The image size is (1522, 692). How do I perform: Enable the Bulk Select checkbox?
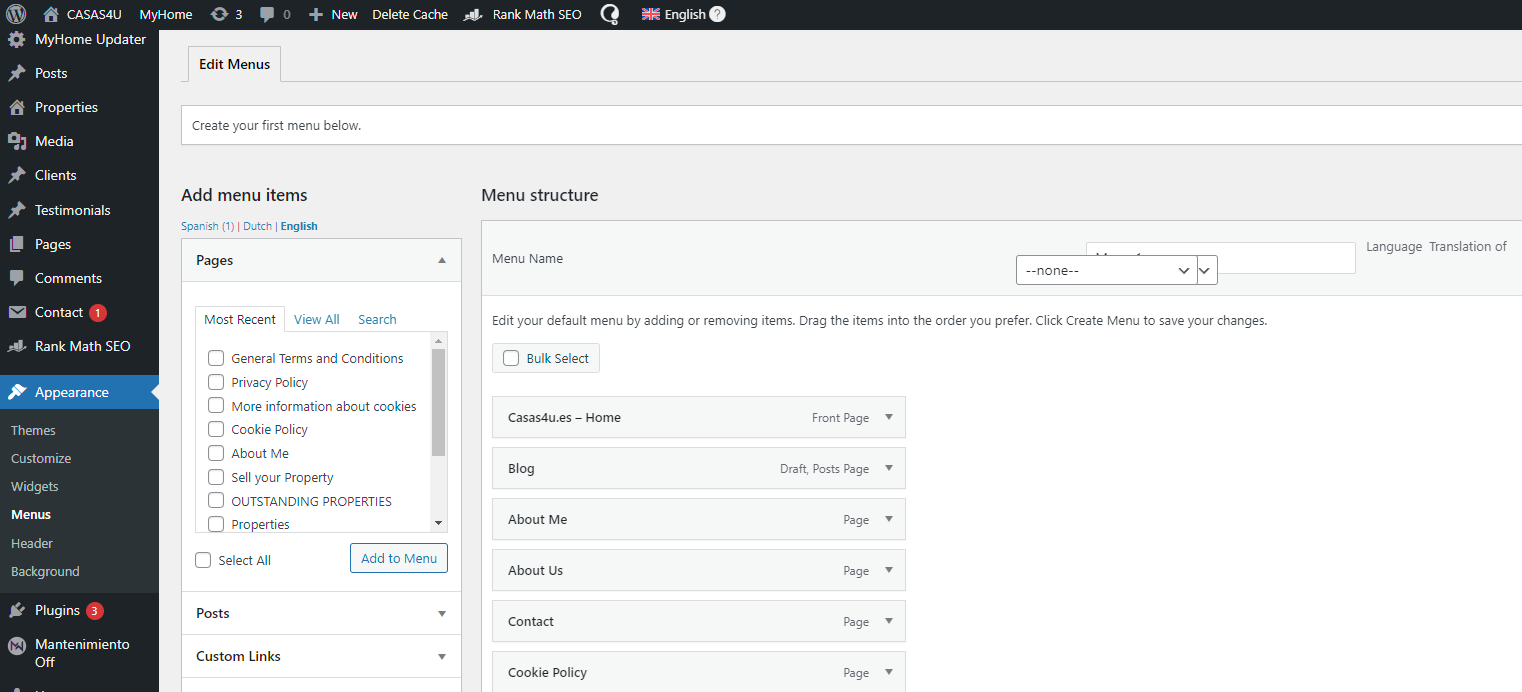click(511, 358)
